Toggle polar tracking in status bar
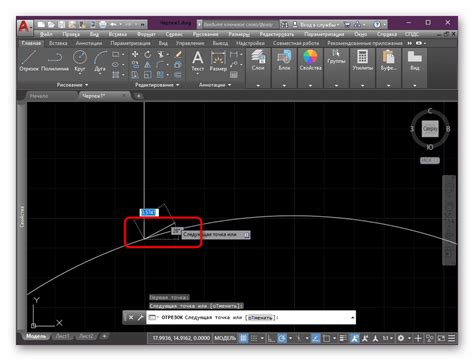Viewport: 474px width, 361px height. pyautogui.click(x=282, y=338)
